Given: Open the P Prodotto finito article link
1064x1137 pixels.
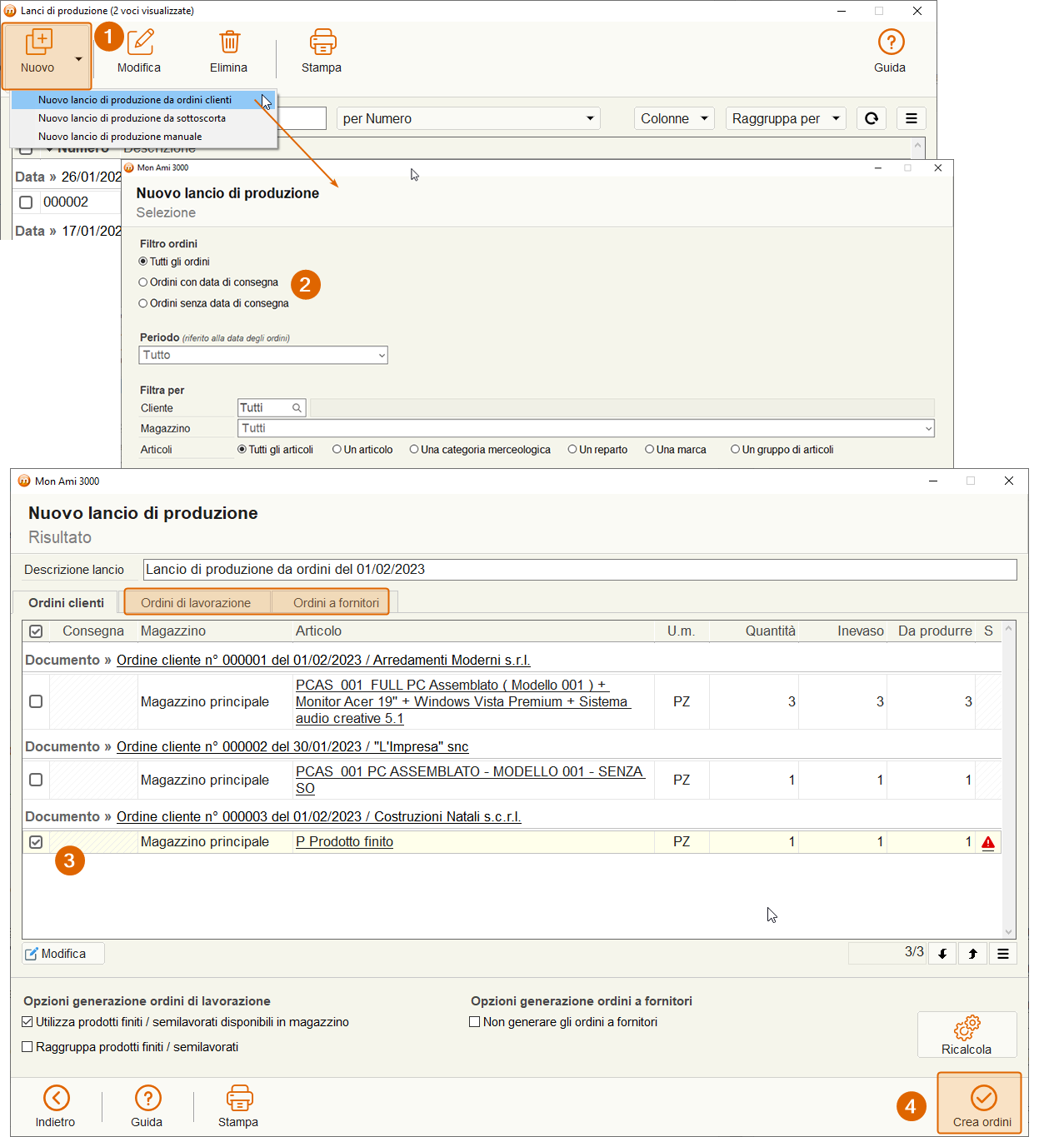Looking at the screenshot, I should click(x=344, y=842).
